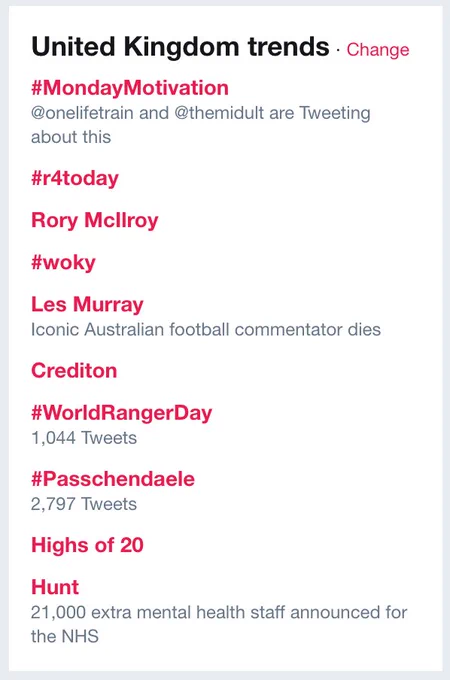The height and width of the screenshot is (680, 450).
Task: Click the @themidult mention in trend description
Action: coord(219,113)
